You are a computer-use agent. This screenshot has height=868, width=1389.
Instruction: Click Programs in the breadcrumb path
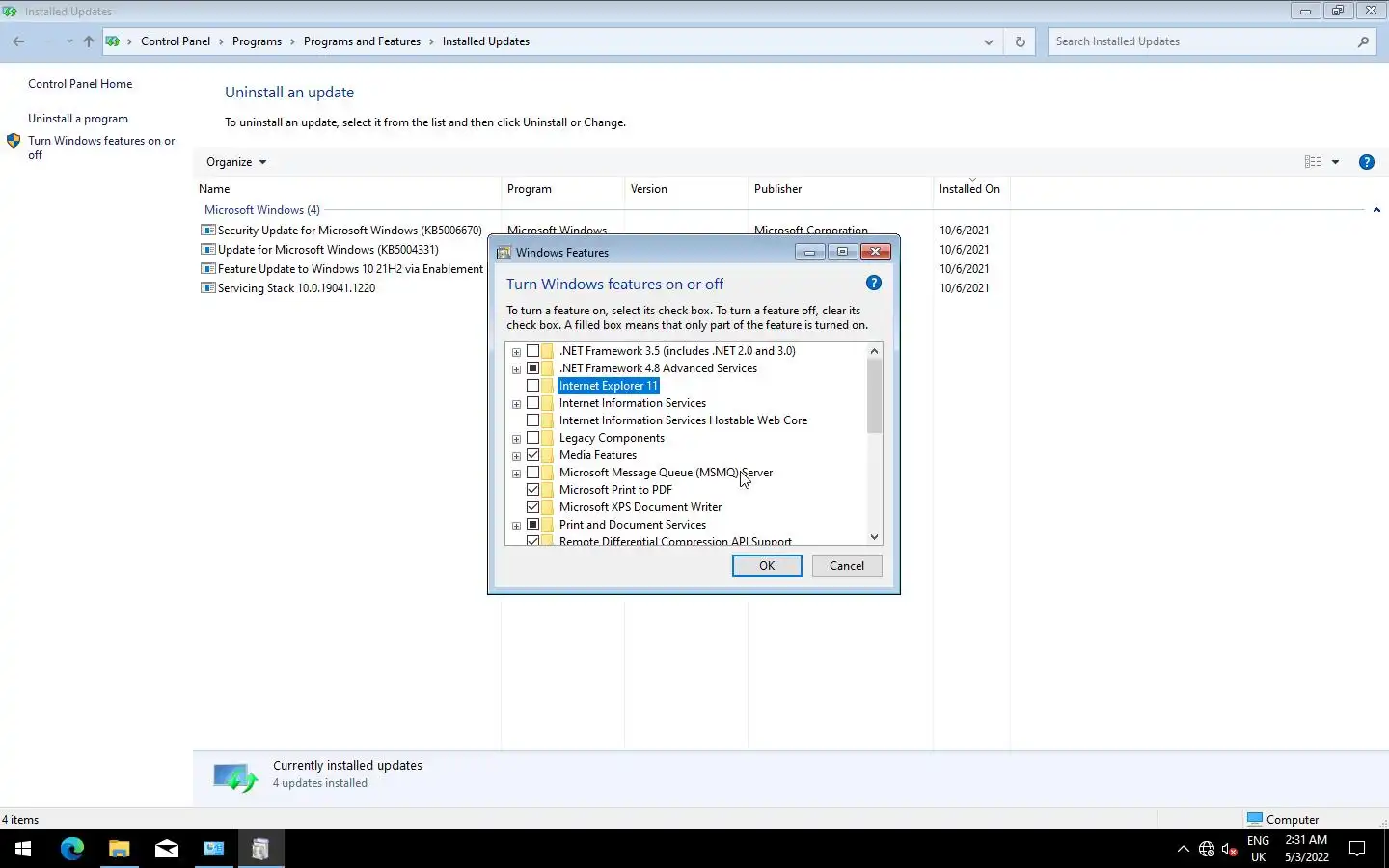(x=257, y=41)
